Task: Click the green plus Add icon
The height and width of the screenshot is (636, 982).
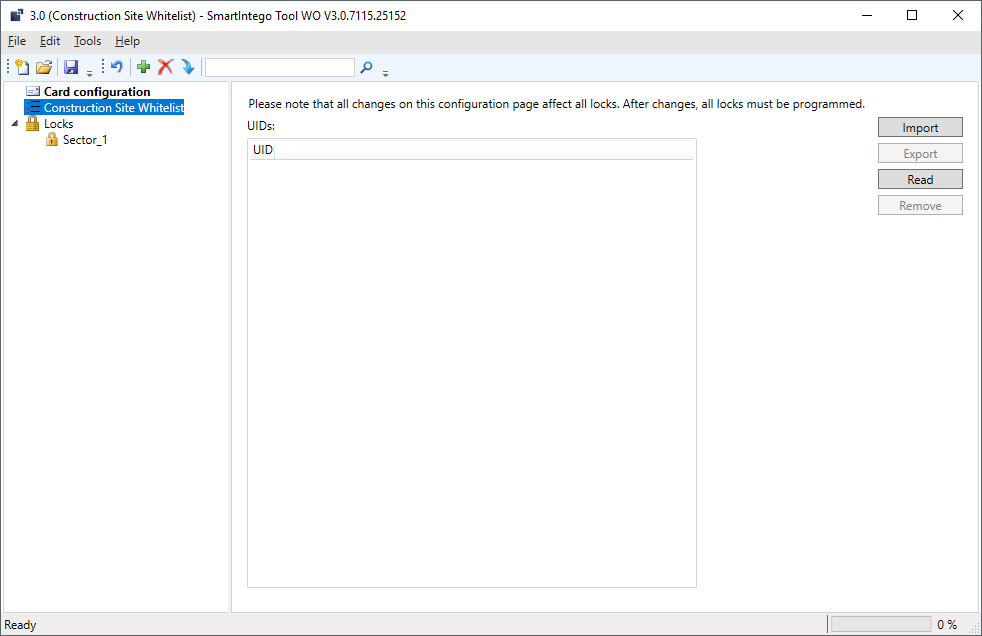Action: [144, 67]
